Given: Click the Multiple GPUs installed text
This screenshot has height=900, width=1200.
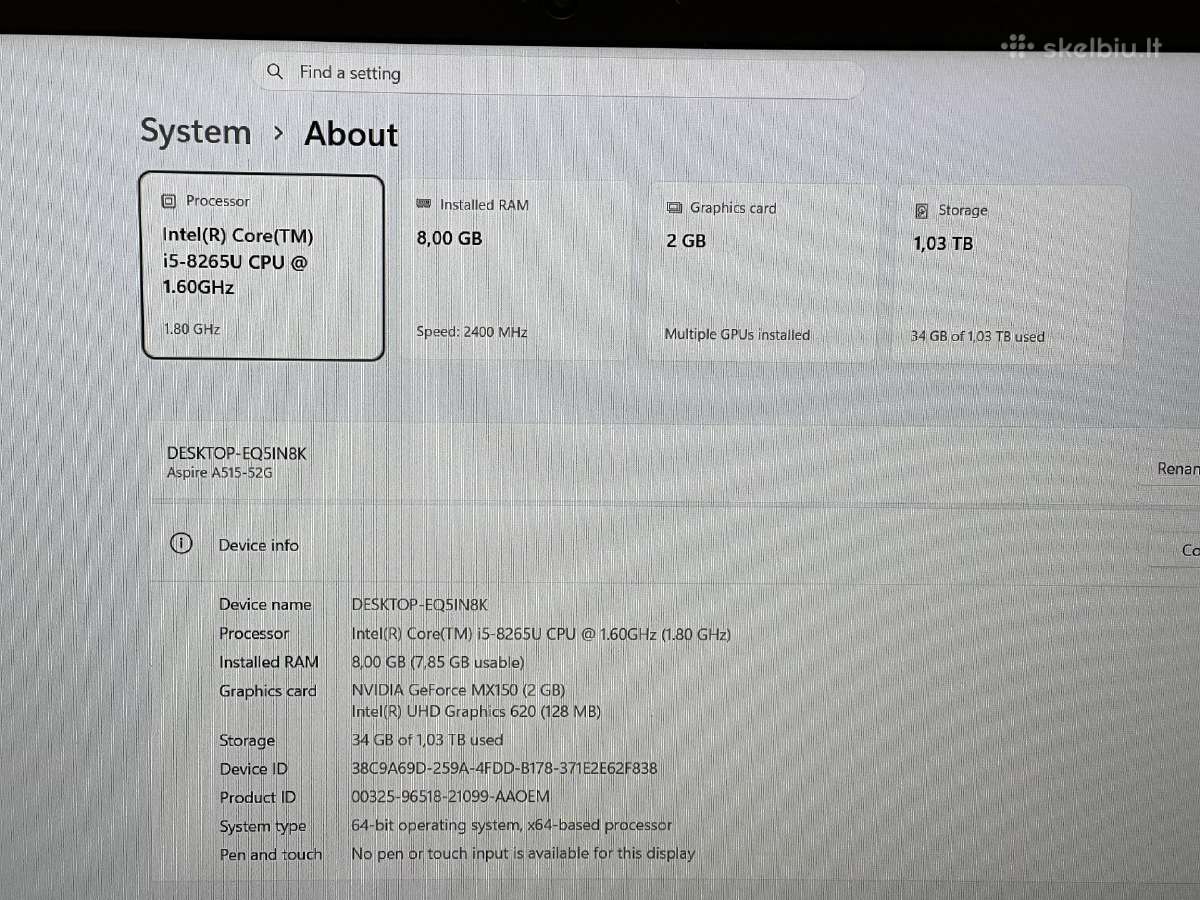Looking at the screenshot, I should click(x=737, y=334).
